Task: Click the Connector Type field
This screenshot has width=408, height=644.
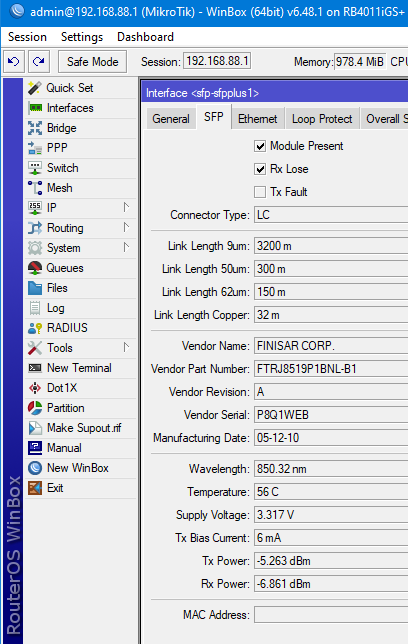Action: pyautogui.click(x=331, y=215)
